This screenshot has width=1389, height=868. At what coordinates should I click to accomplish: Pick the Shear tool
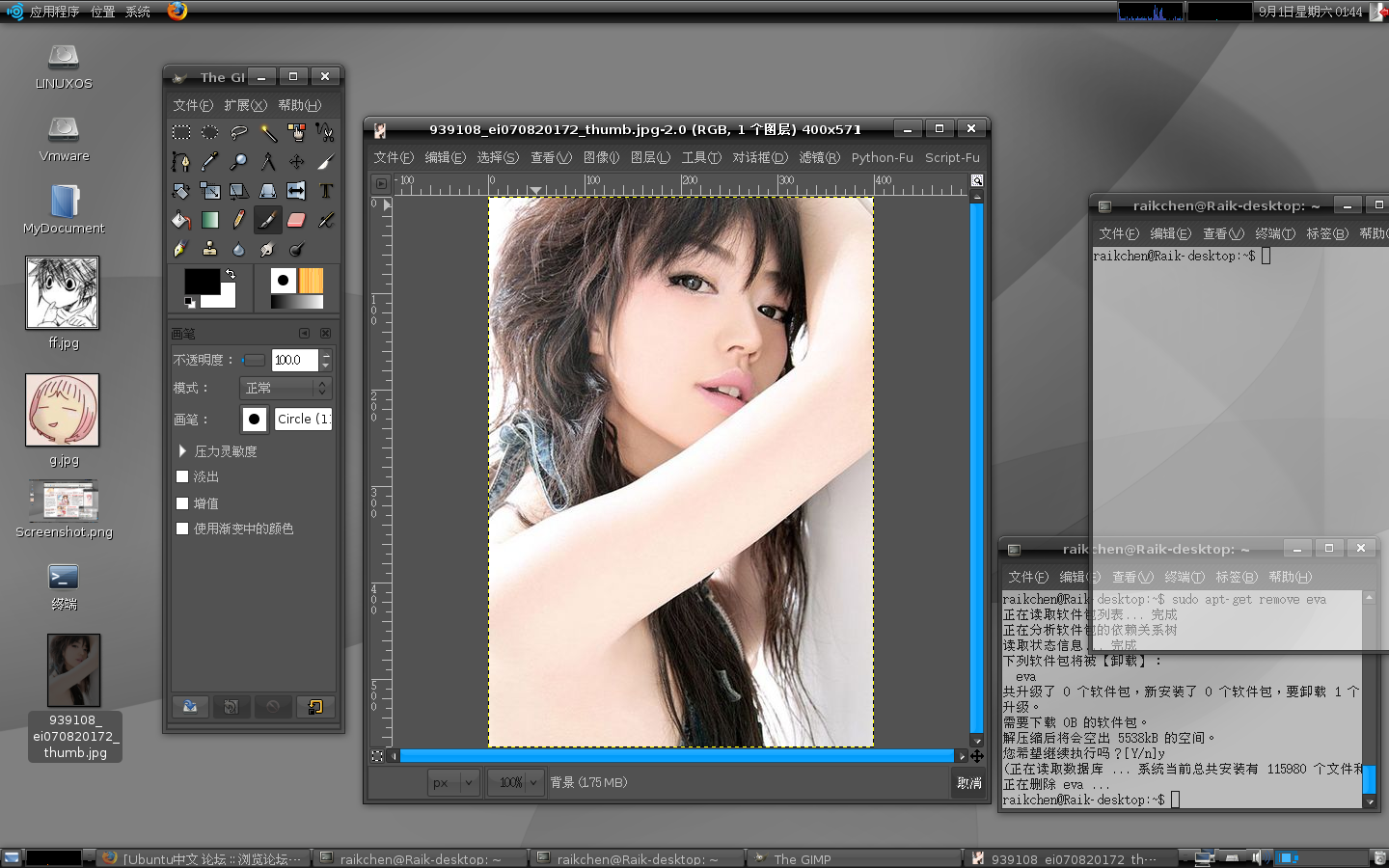239,191
